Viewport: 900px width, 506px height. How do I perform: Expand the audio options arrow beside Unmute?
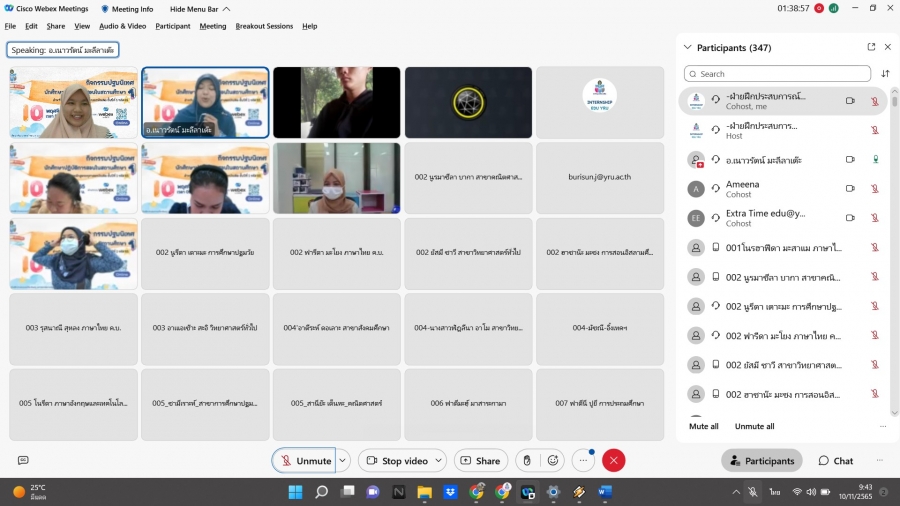(x=343, y=461)
